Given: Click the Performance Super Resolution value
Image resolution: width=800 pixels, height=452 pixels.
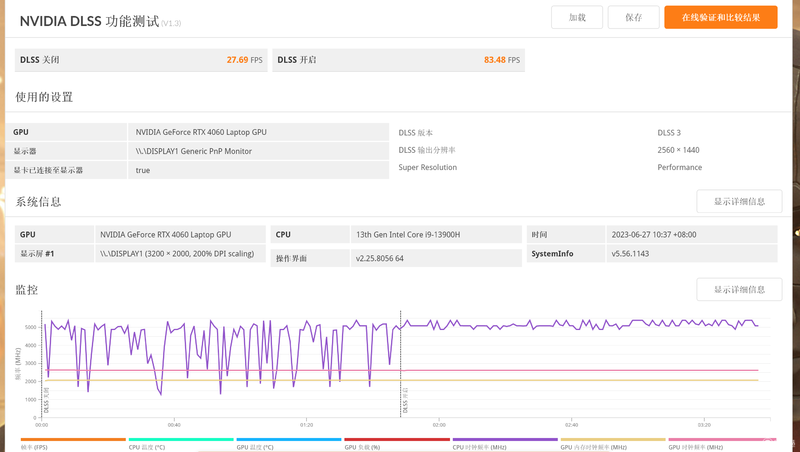Looking at the screenshot, I should [680, 167].
